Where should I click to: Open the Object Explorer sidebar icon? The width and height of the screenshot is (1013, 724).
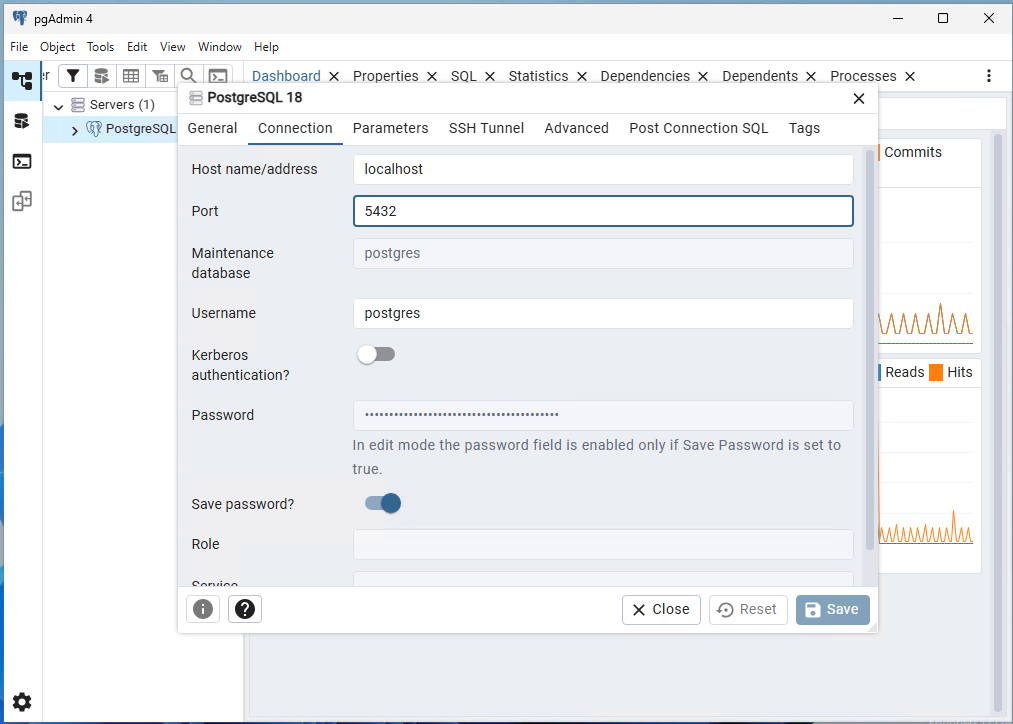(x=22, y=81)
